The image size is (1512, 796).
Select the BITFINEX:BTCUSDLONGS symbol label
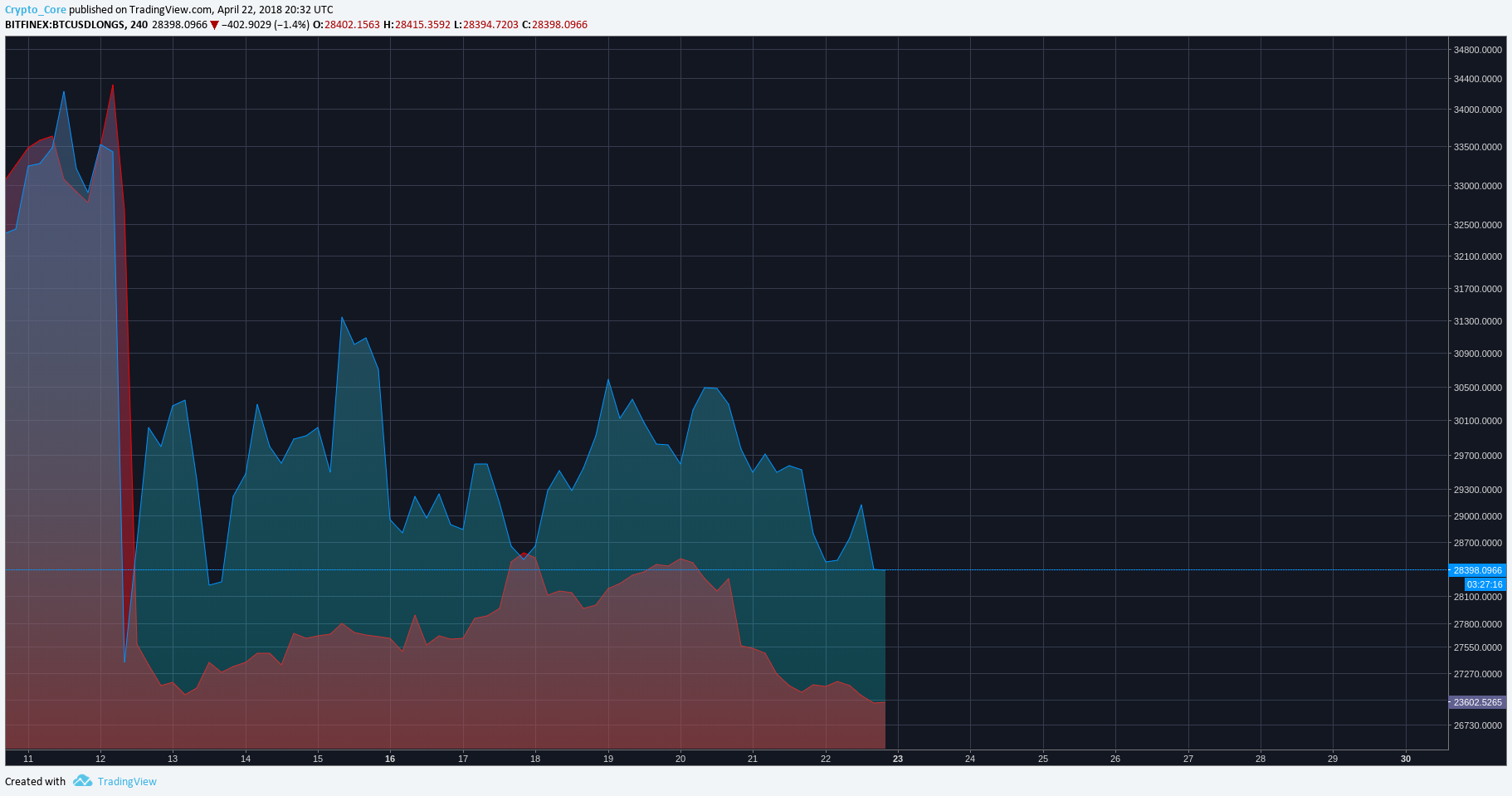click(65, 25)
